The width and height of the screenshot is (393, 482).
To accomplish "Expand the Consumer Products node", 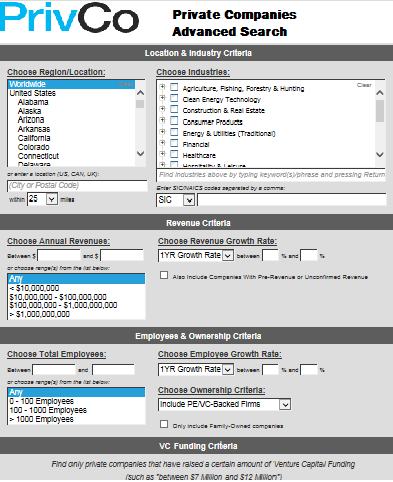I will (x=162, y=120).
